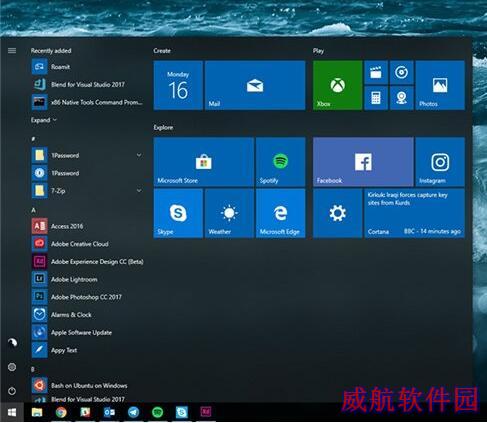487x423 pixels.
Task: Open the Groove Music small tile
Action: [402, 72]
